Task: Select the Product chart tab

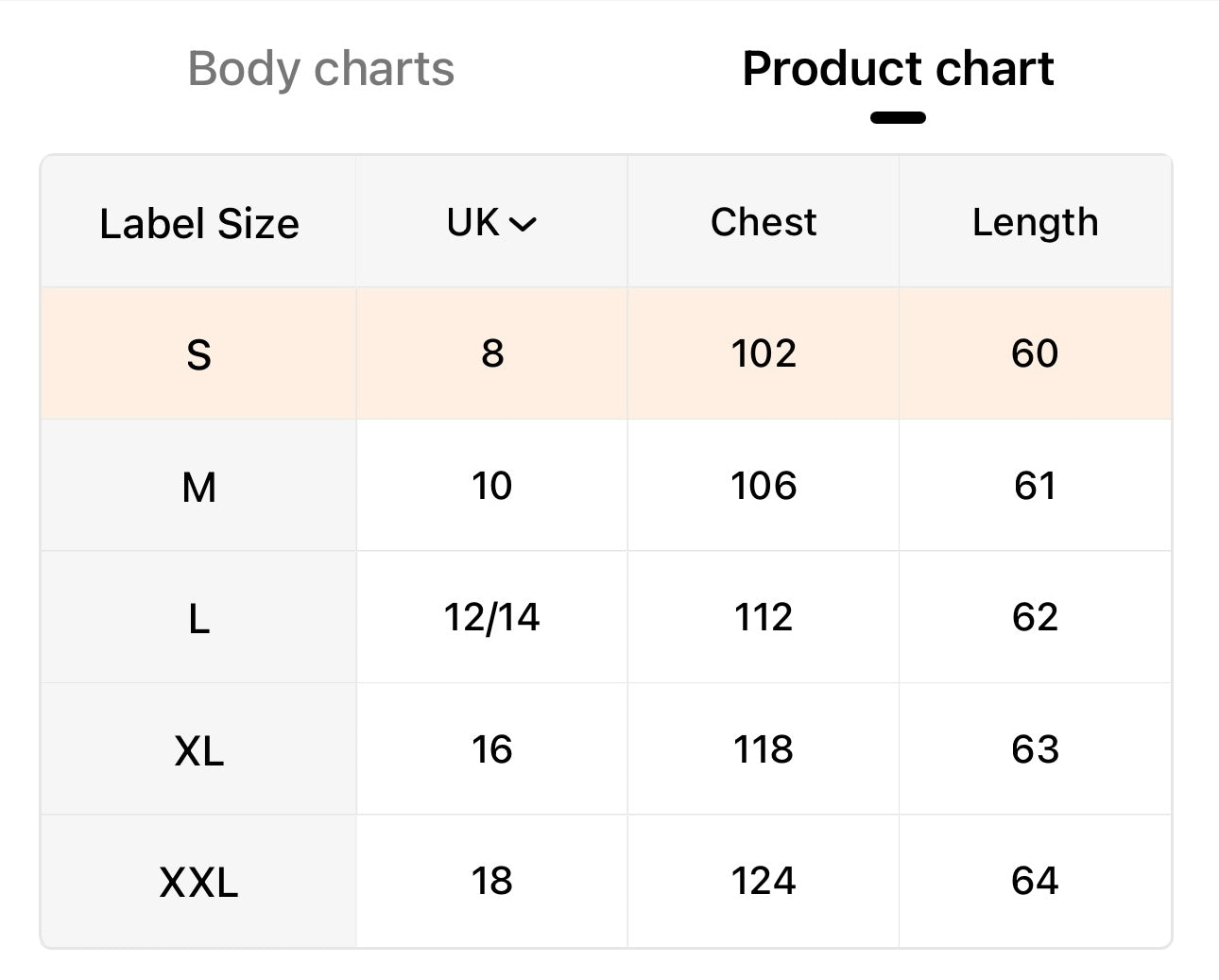Action: click(898, 69)
